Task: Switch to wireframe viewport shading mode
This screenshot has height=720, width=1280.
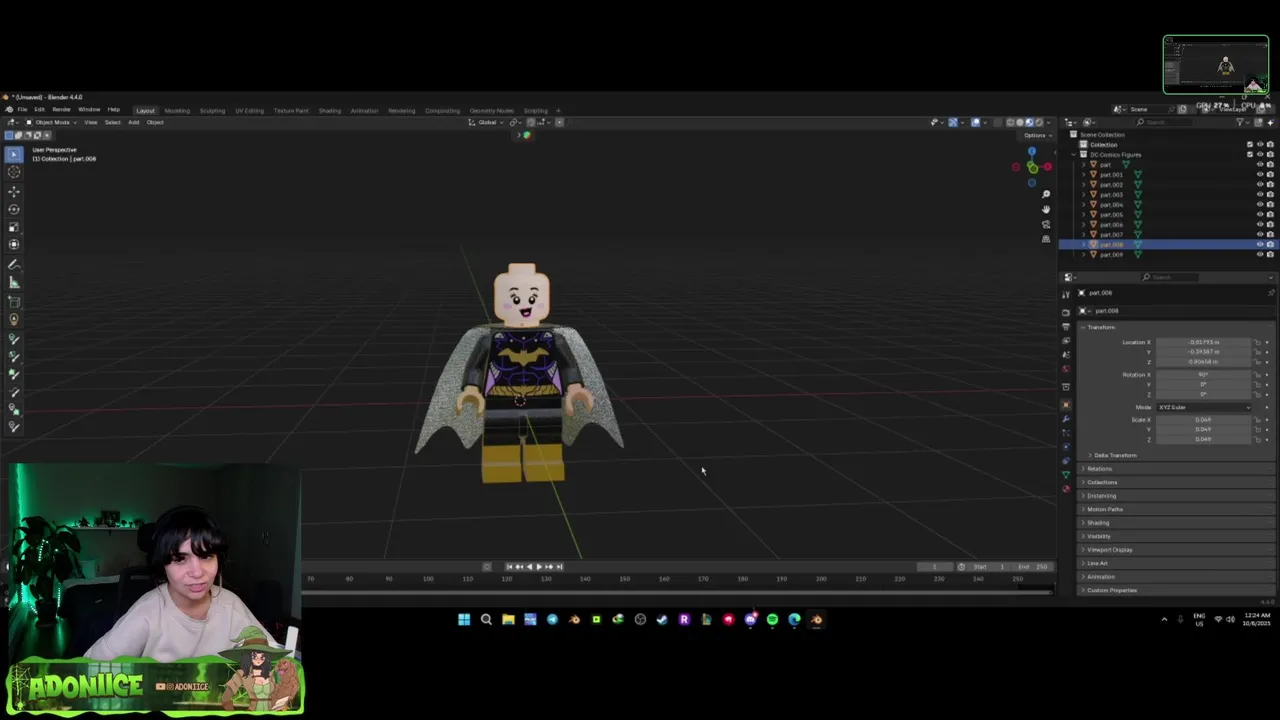Action: pos(1011,122)
